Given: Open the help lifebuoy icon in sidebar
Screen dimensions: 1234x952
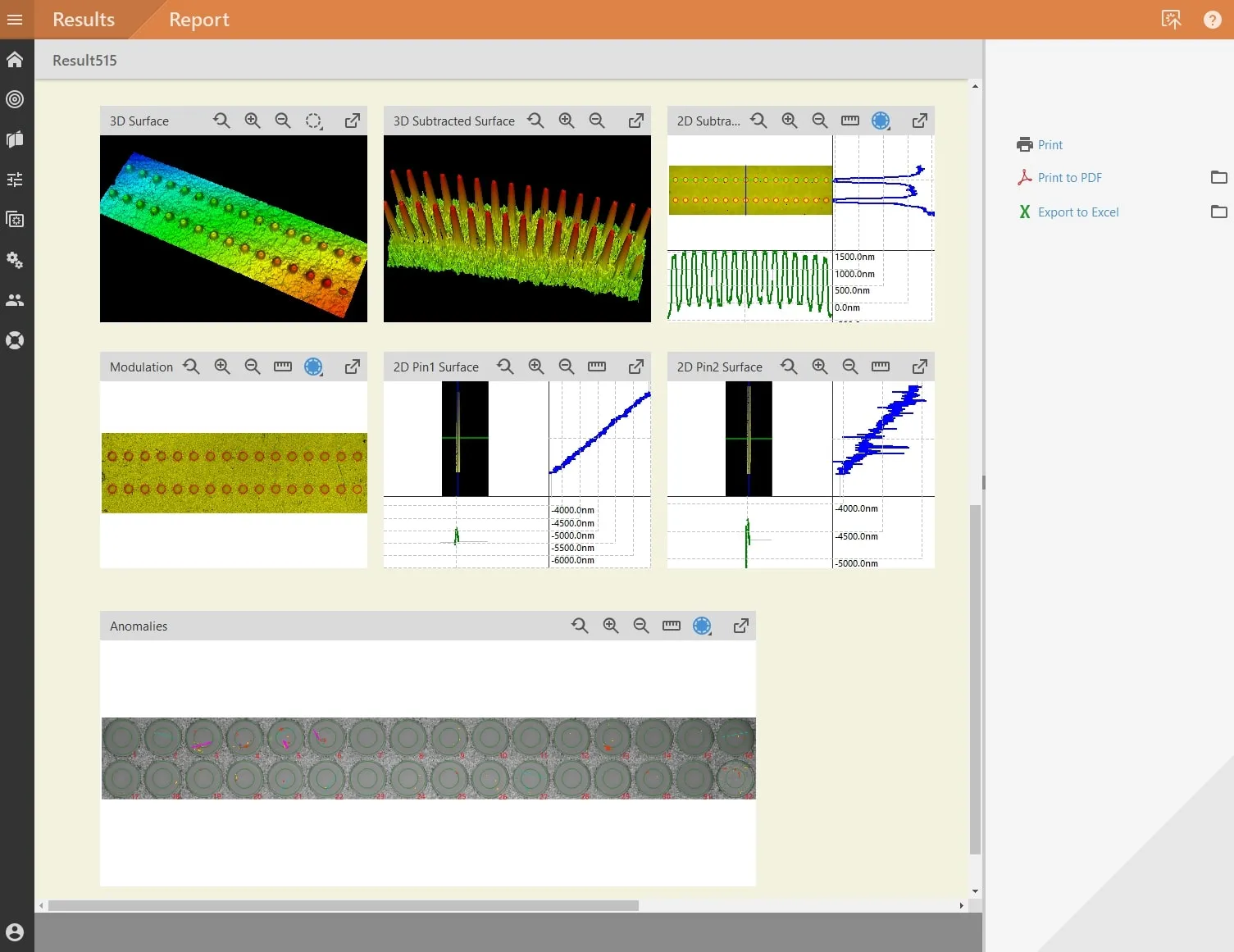Looking at the screenshot, I should 15,340.
